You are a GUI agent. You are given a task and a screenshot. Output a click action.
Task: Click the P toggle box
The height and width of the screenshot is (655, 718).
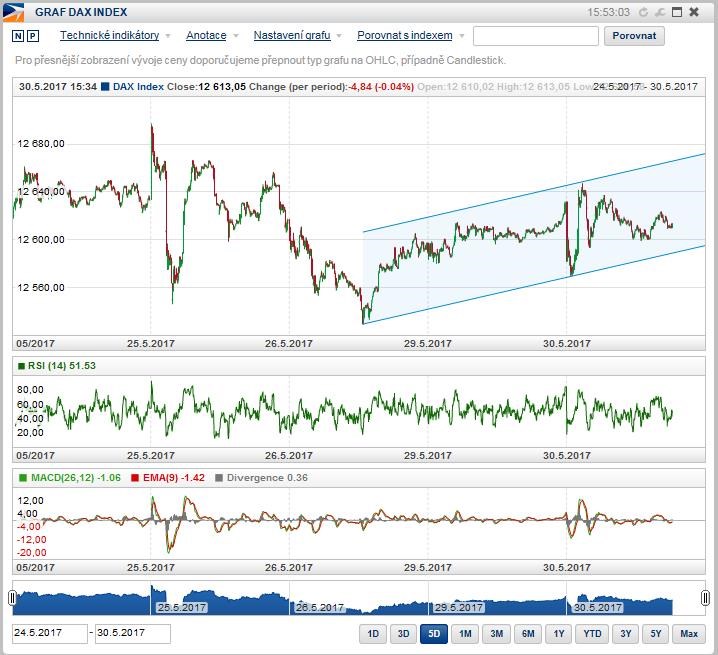click(x=33, y=36)
